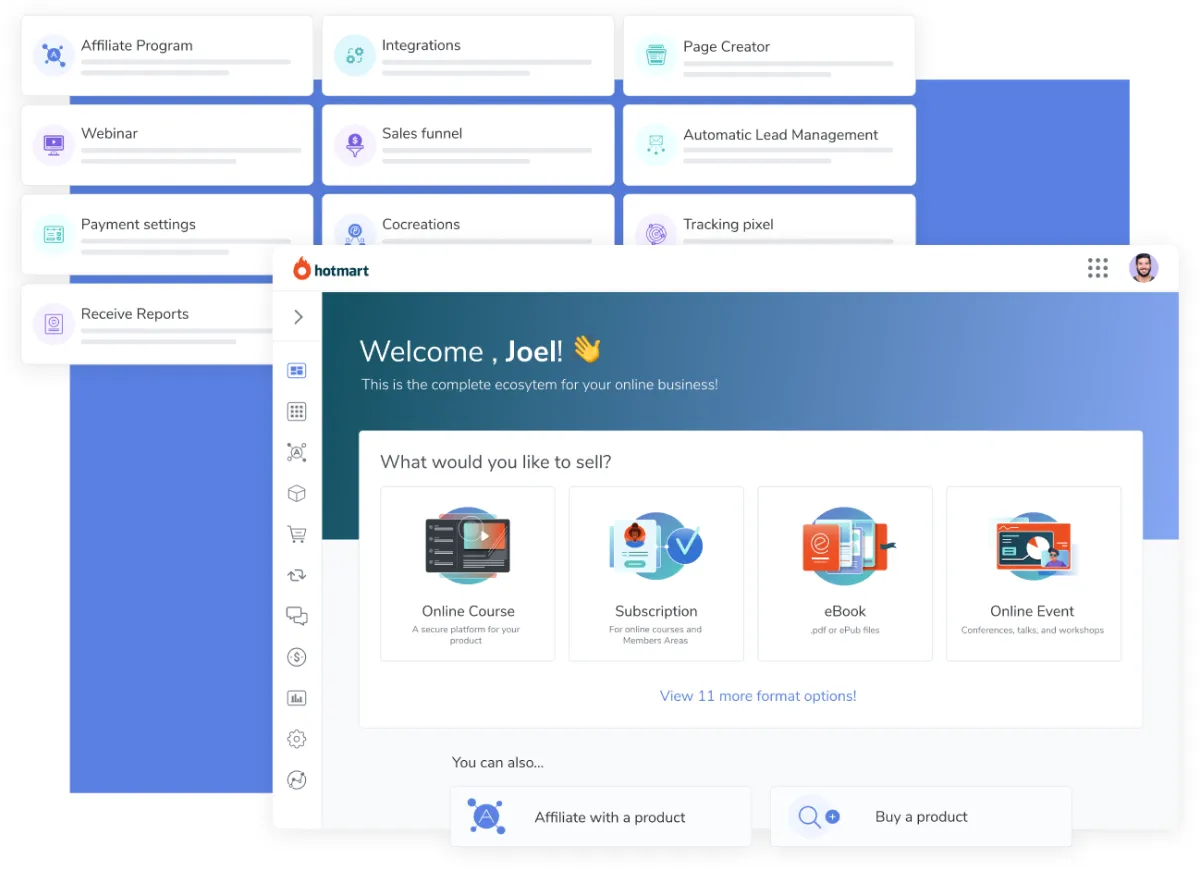The image size is (1200, 870).
Task: Click the shopping cart sidebar icon
Action: [296, 535]
